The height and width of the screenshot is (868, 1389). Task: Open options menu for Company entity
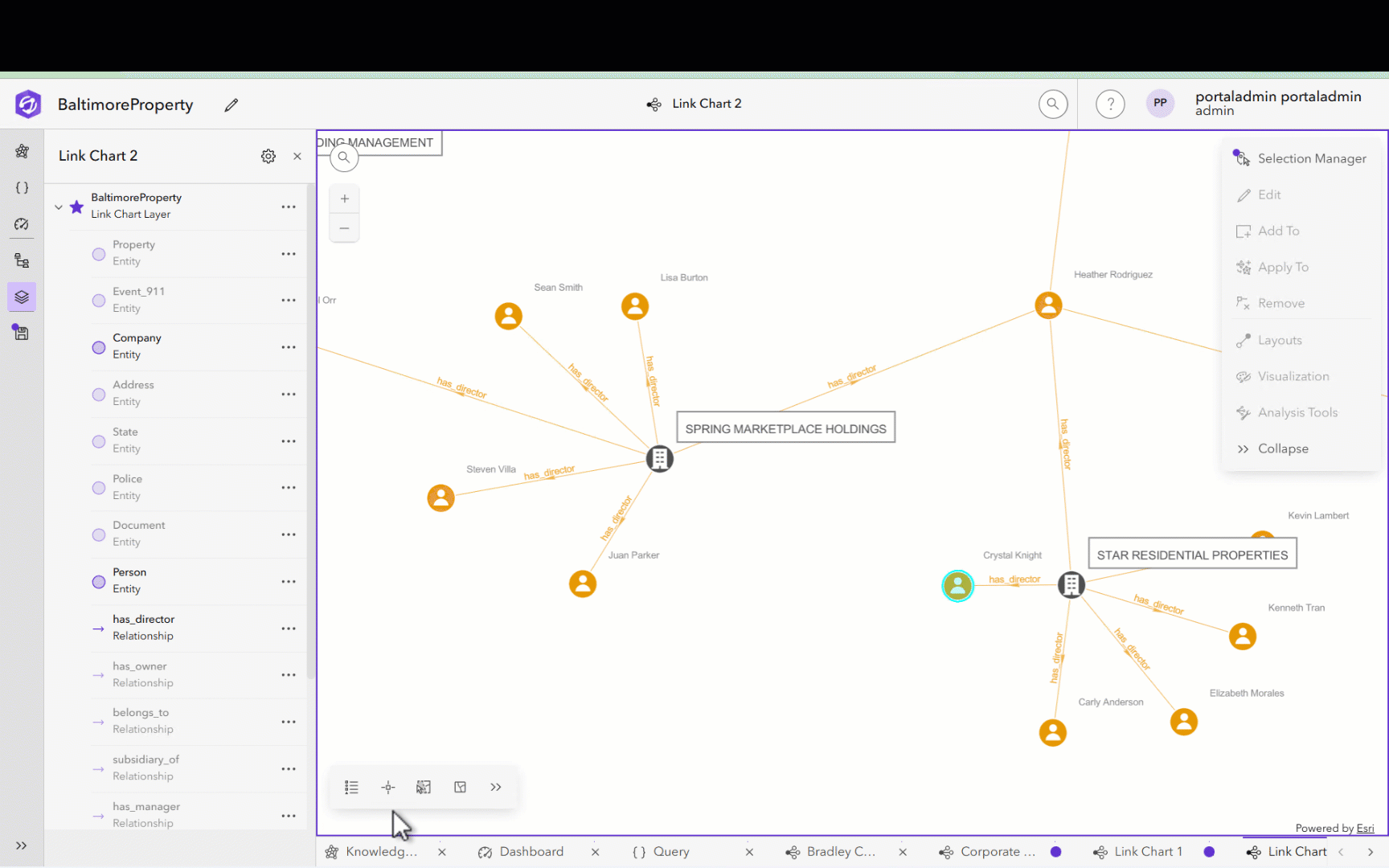tap(289, 347)
